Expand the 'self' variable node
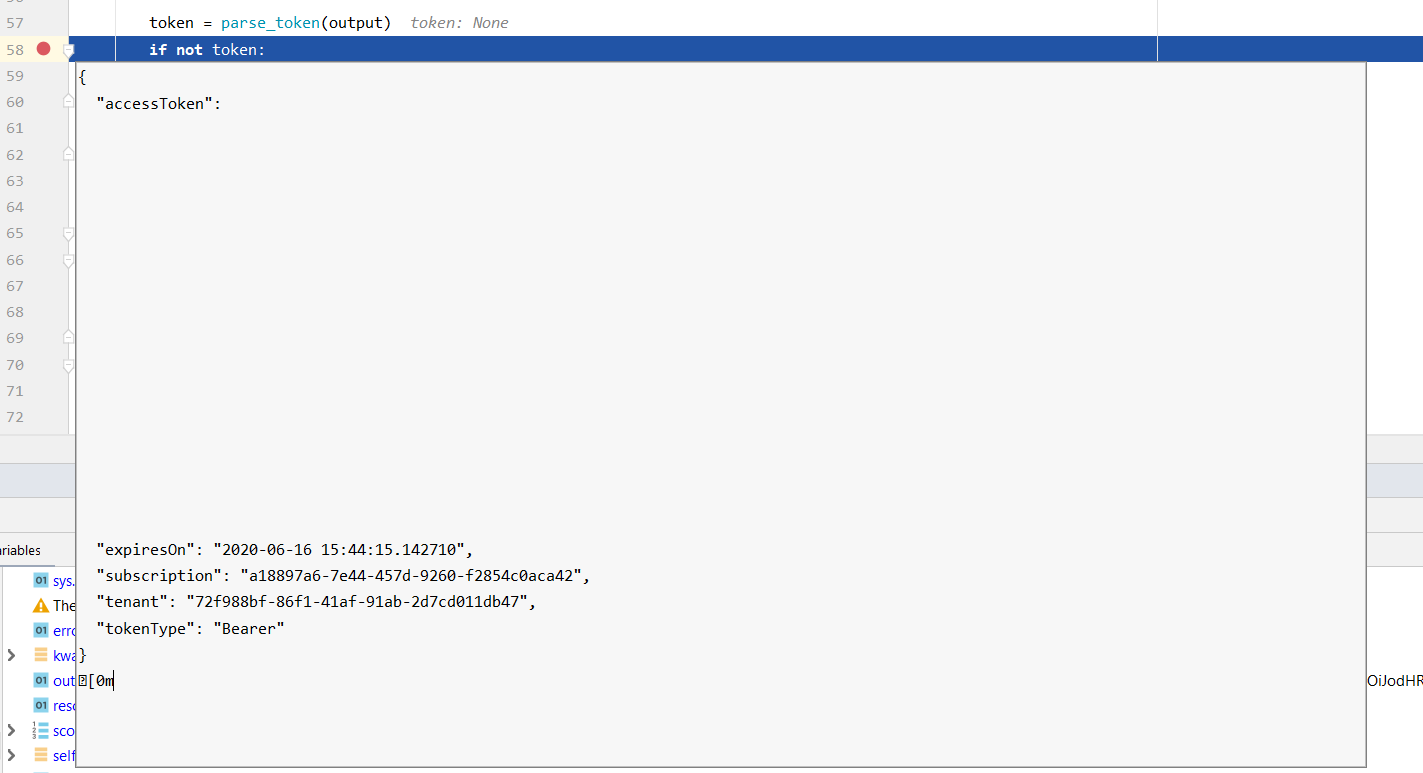Screen dimensions: 1423x773 [12, 755]
